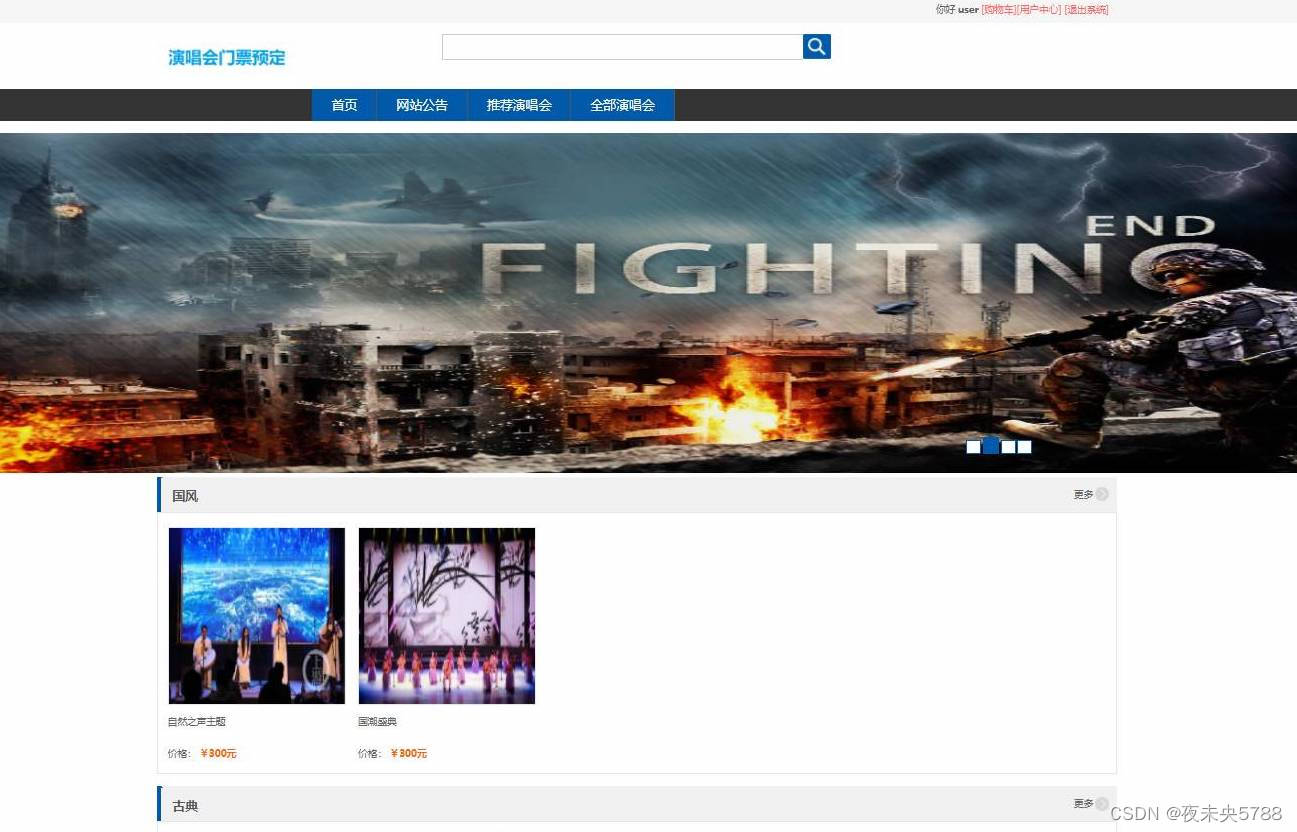Screen dimensions: 1297x832
Task: Open the 首页 navigation tab
Action: [344, 105]
